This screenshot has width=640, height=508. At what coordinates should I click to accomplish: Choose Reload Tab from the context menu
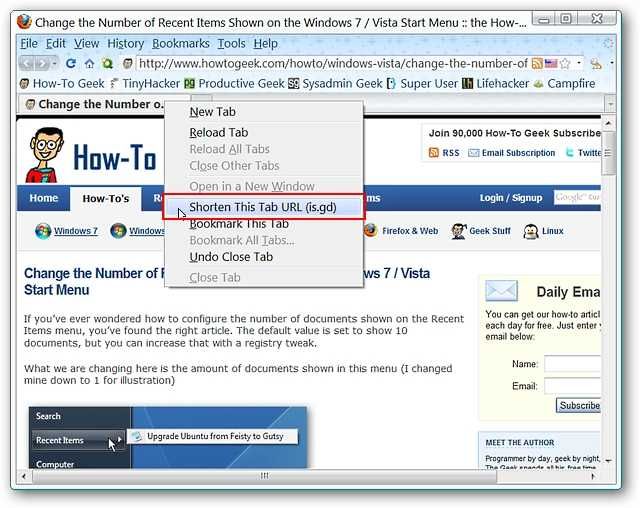(x=263, y=133)
